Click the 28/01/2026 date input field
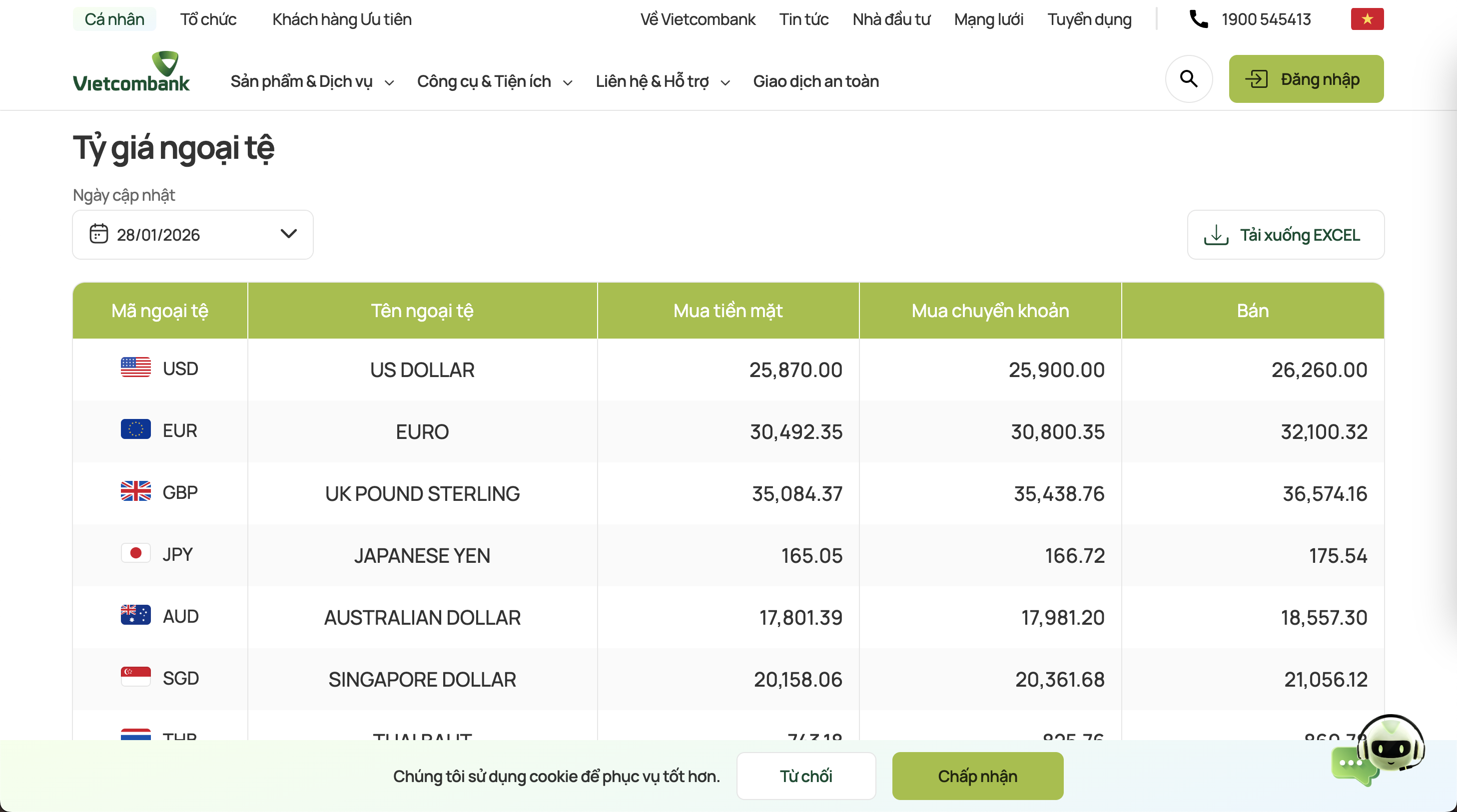The width and height of the screenshot is (1457, 812). (158, 234)
